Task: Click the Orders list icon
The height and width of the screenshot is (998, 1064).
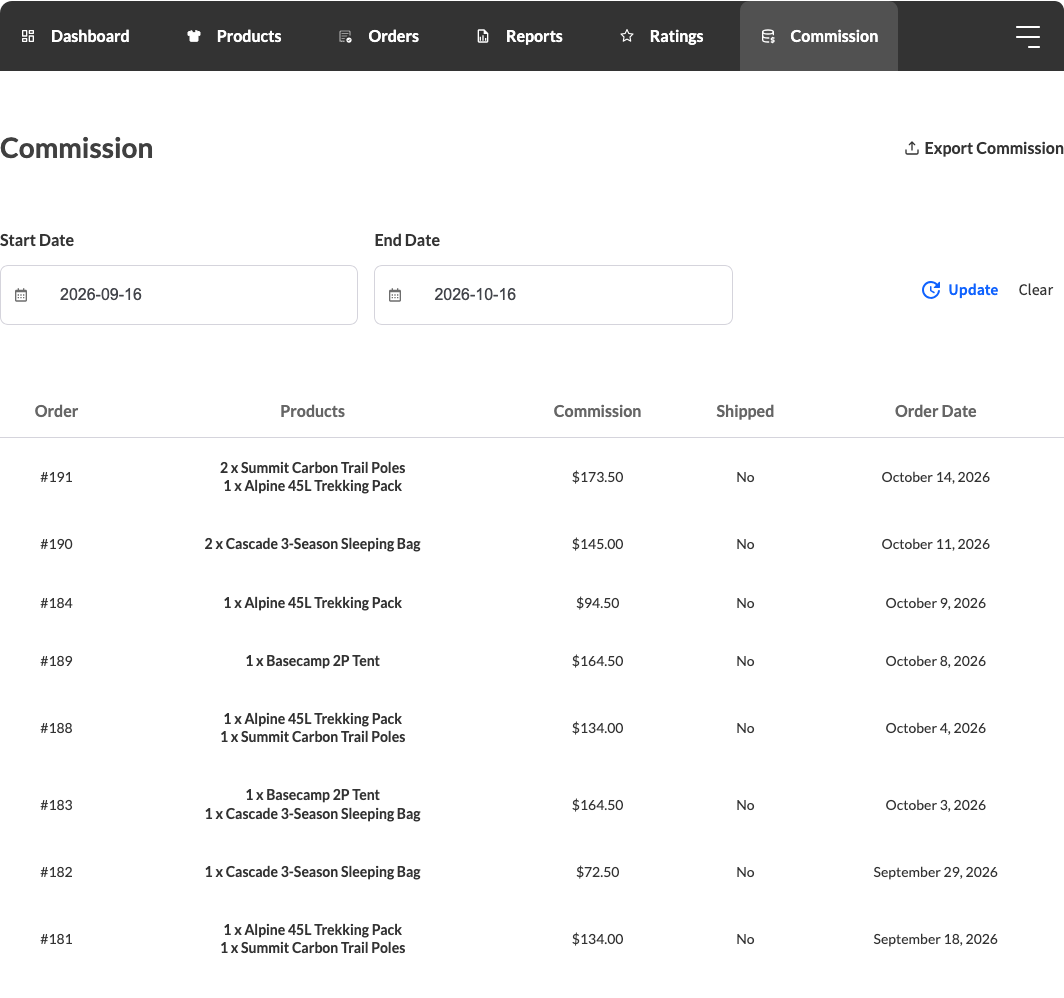Action: (x=345, y=36)
